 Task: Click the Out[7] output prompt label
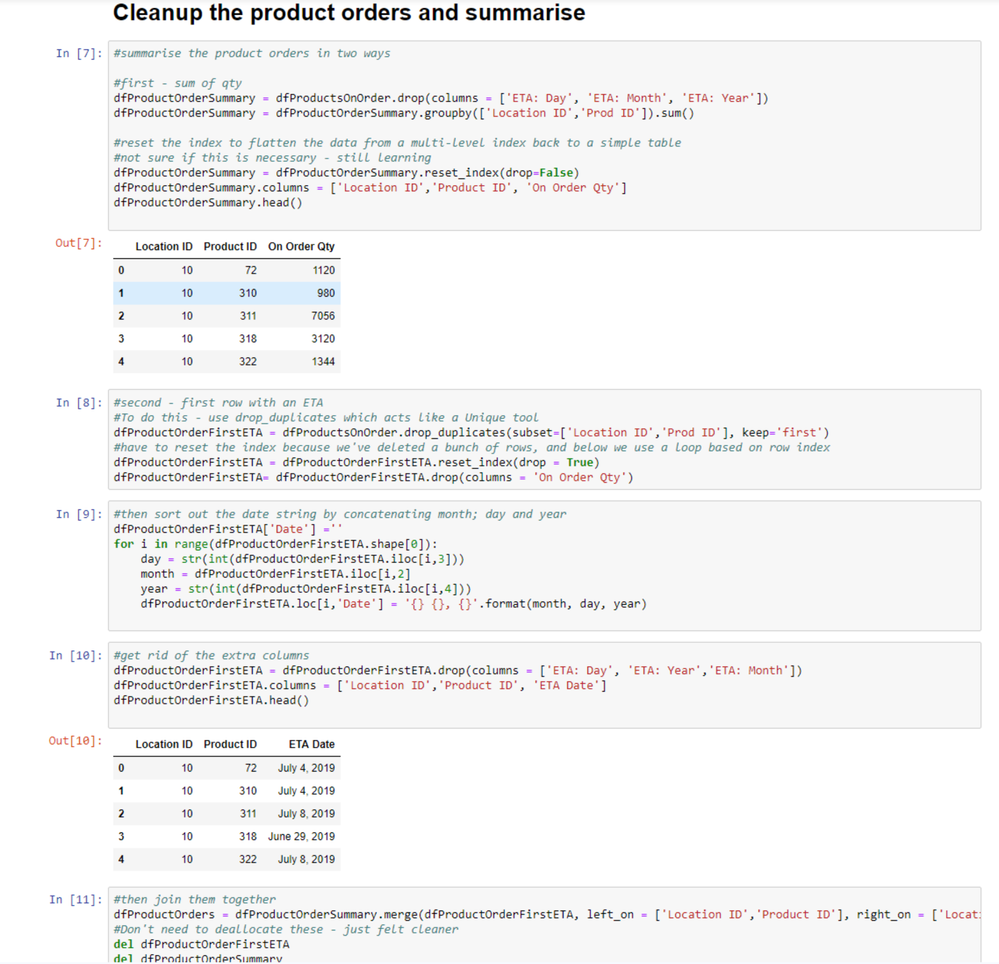click(80, 243)
